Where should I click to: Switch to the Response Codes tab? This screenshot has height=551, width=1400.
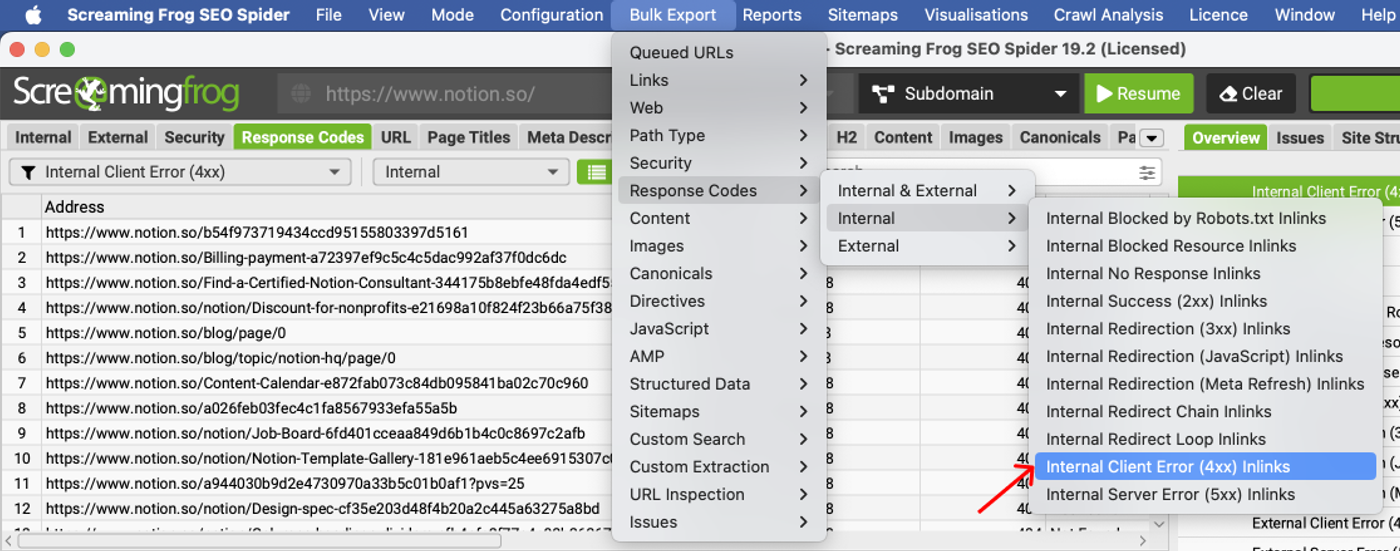pyautogui.click(x=302, y=138)
